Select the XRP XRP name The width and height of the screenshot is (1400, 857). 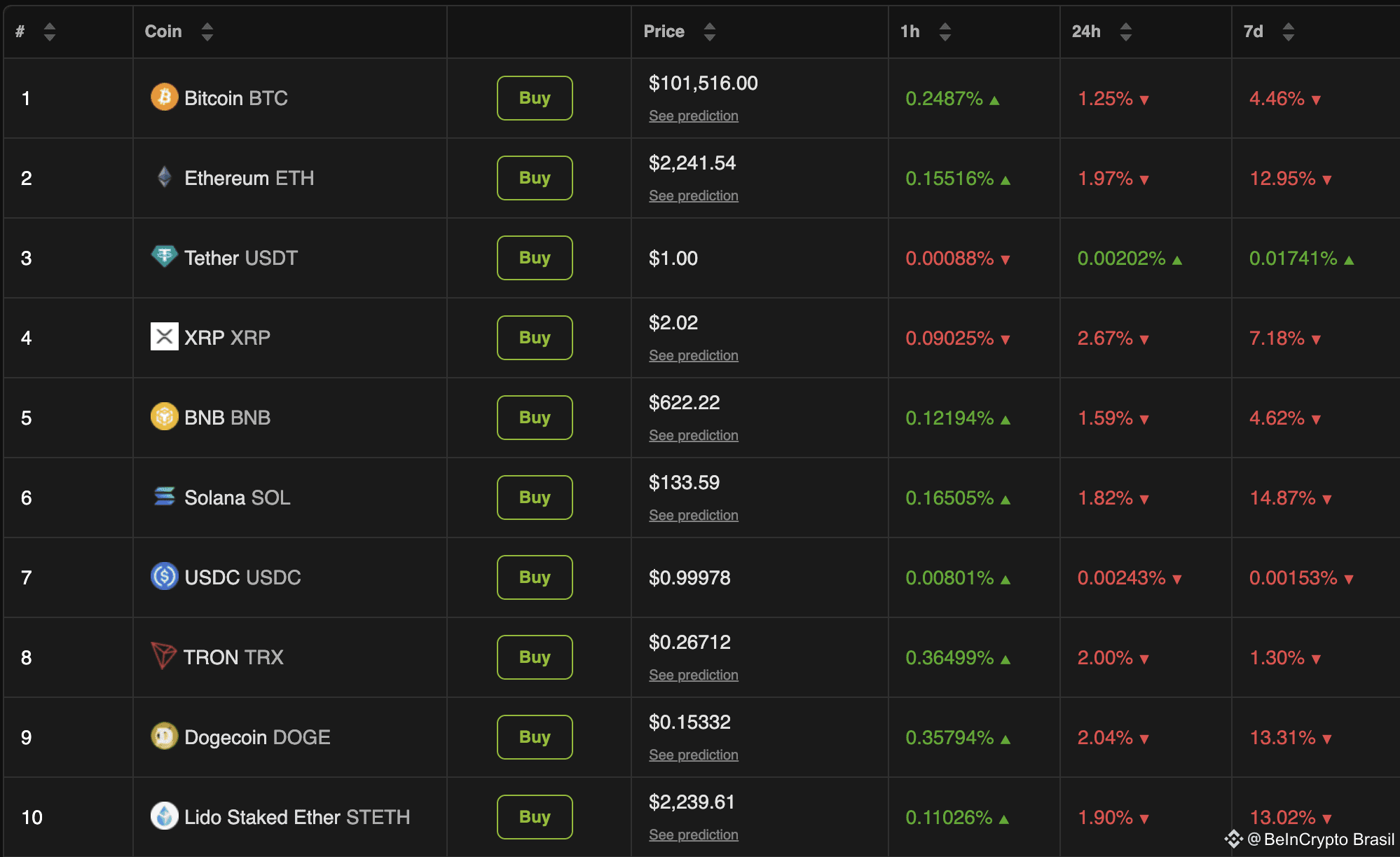[228, 338]
